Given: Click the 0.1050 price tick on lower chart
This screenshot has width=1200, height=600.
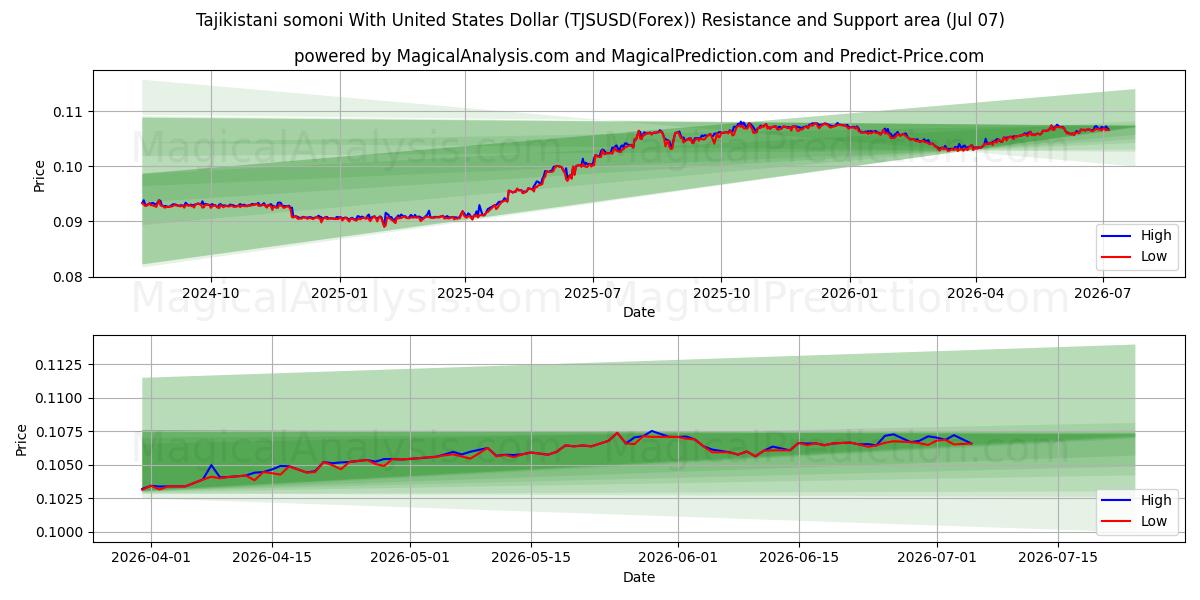Looking at the screenshot, I should coord(62,465).
